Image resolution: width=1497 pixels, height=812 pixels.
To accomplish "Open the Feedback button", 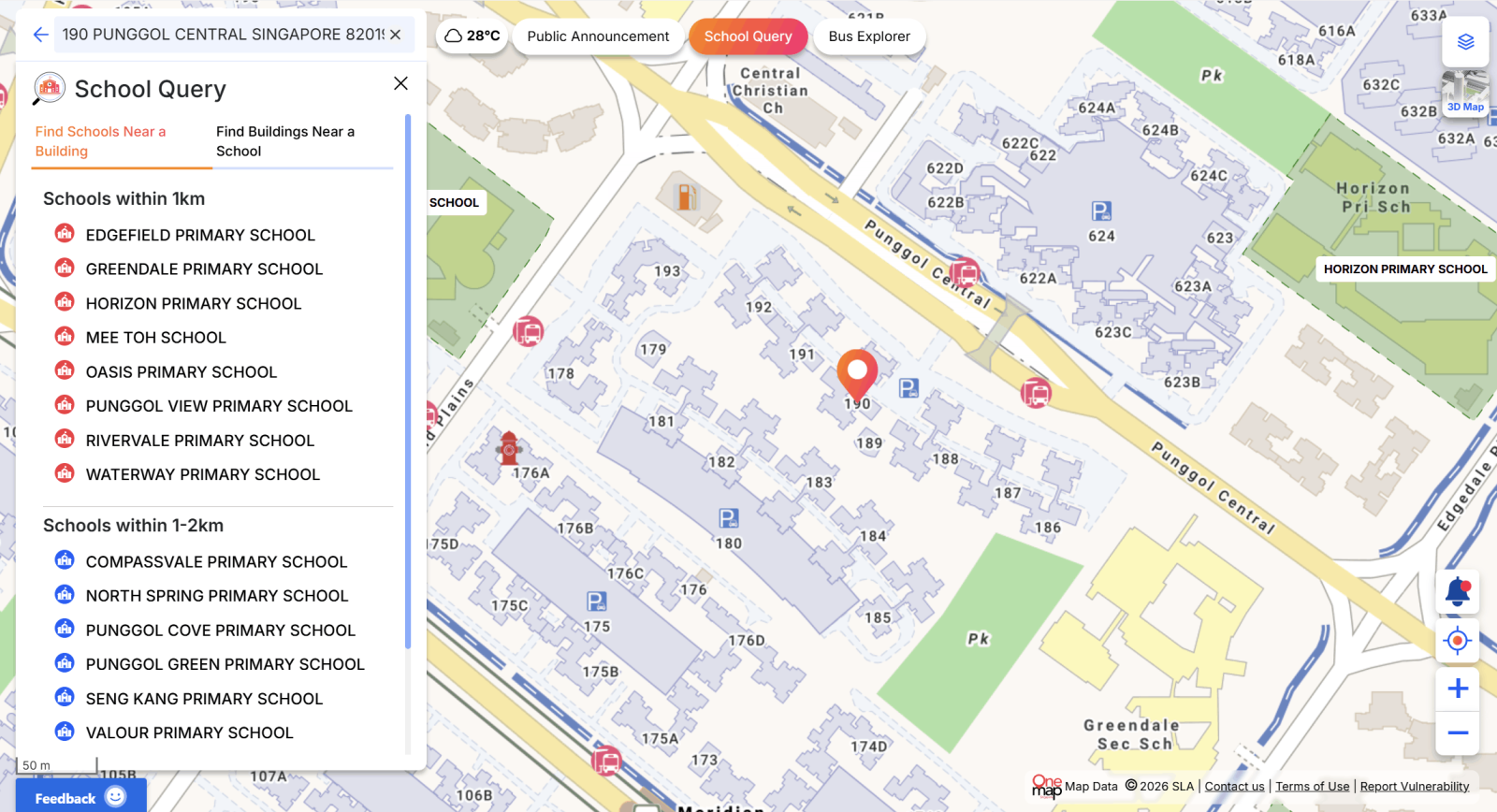I will (80, 797).
